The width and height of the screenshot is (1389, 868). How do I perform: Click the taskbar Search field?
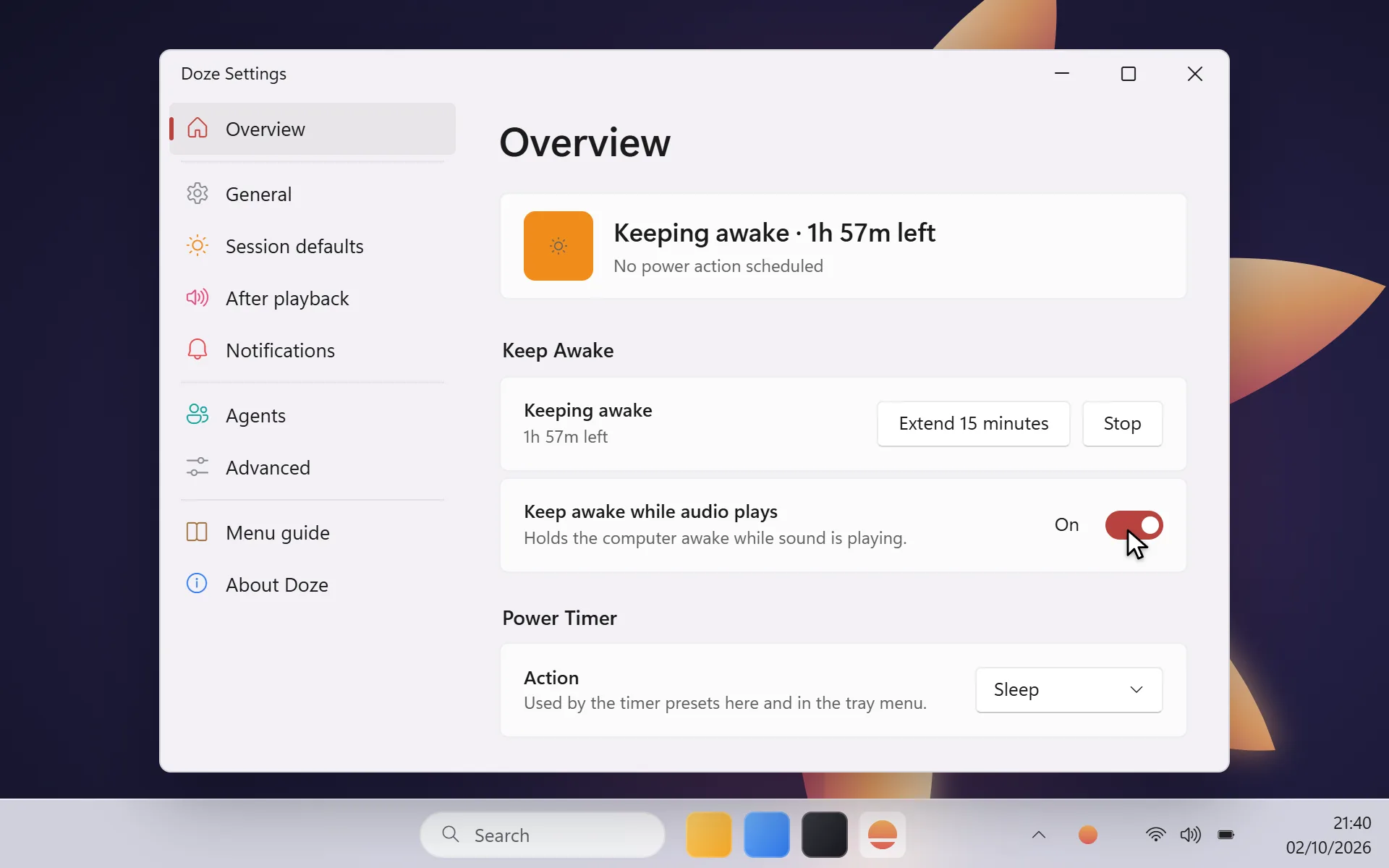tap(543, 835)
